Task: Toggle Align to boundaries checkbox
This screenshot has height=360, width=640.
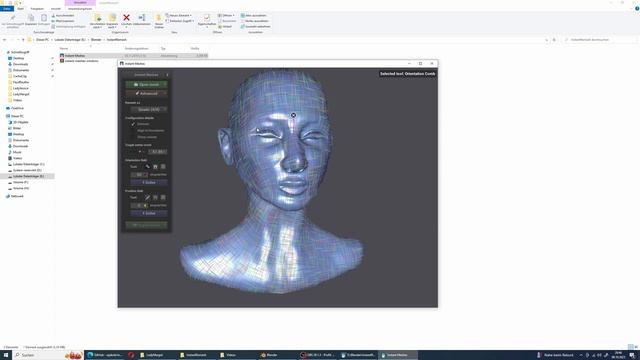Action: (133, 131)
